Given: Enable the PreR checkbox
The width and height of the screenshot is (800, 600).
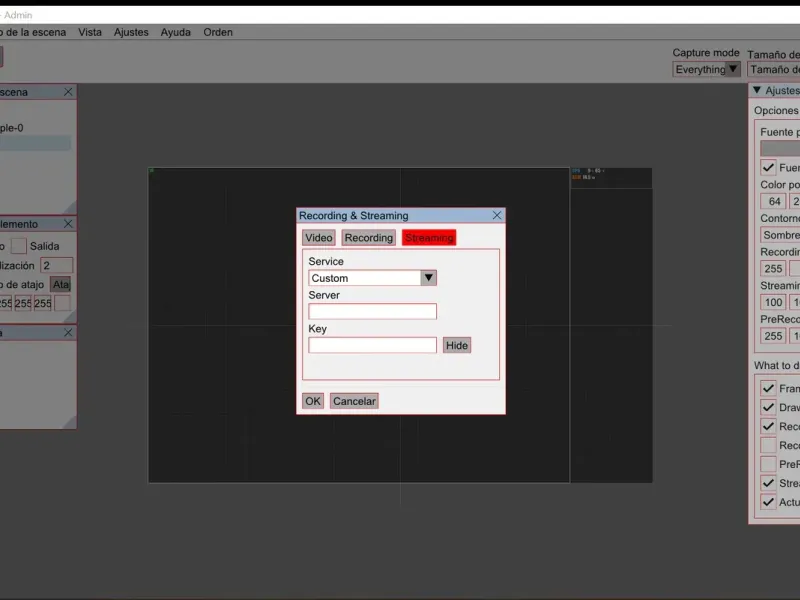Looking at the screenshot, I should (x=768, y=464).
